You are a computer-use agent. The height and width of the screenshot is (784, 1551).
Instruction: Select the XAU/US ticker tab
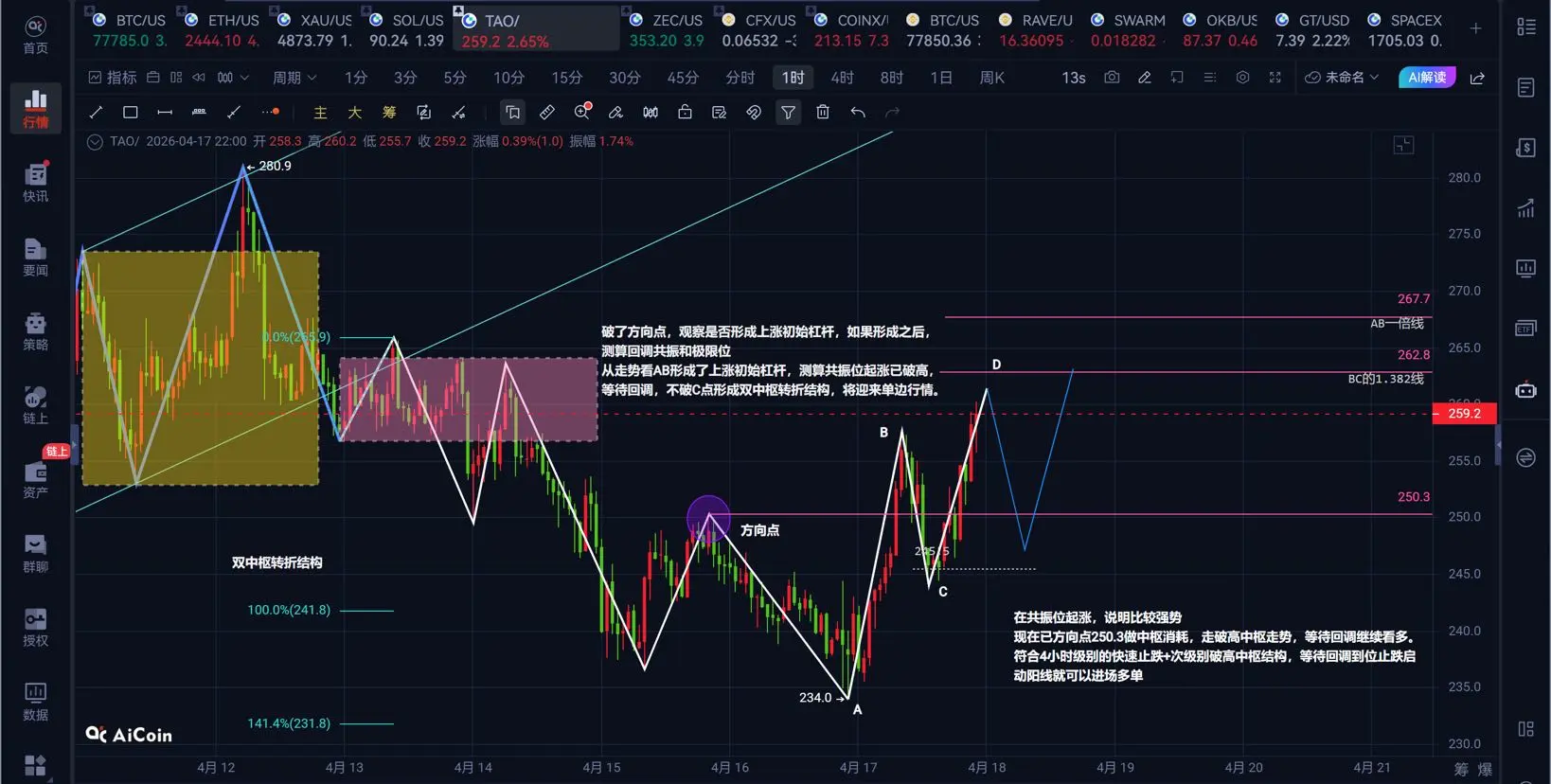(x=313, y=29)
